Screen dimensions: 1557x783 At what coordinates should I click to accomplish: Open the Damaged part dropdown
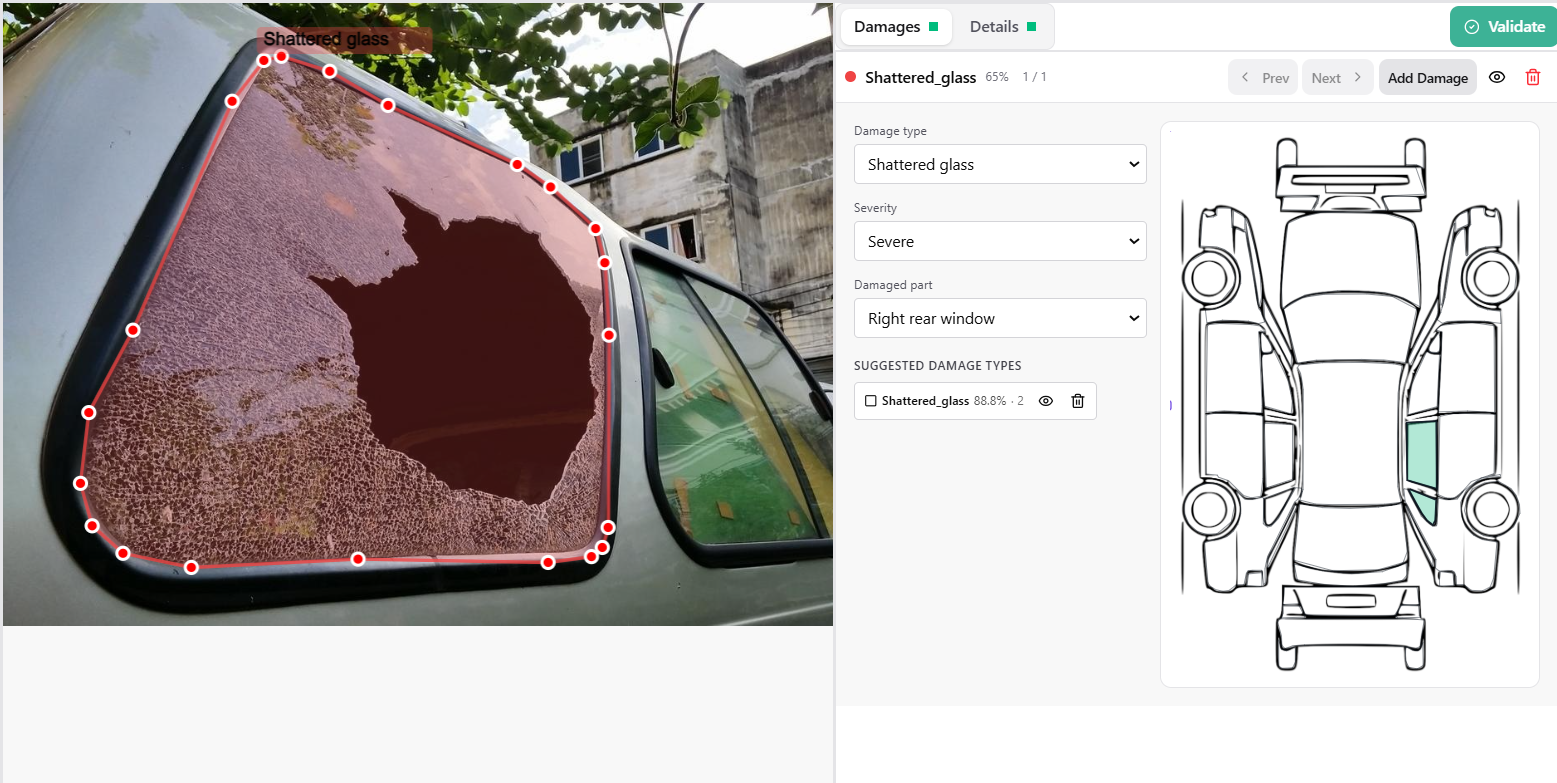(x=999, y=318)
